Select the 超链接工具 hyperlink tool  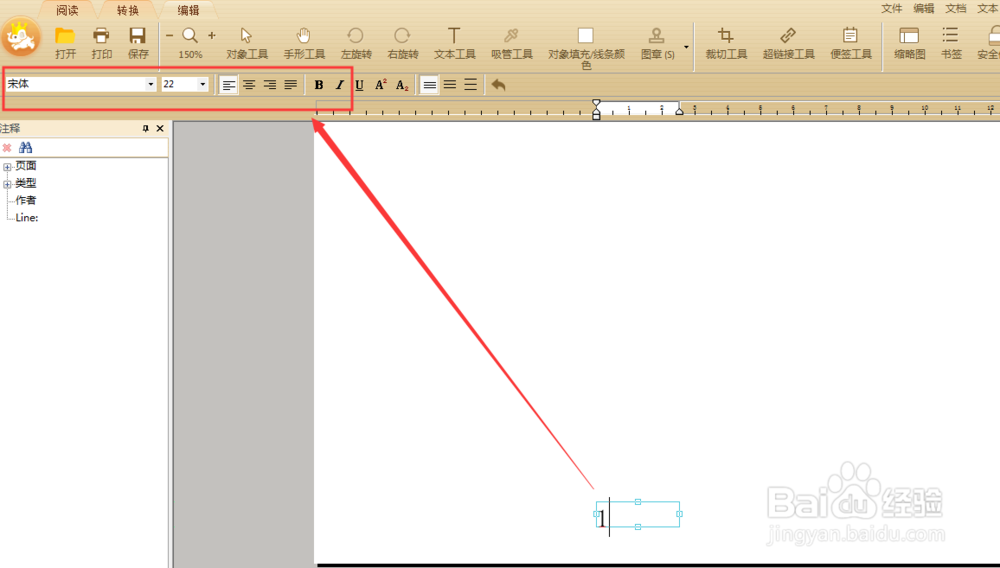(788, 43)
